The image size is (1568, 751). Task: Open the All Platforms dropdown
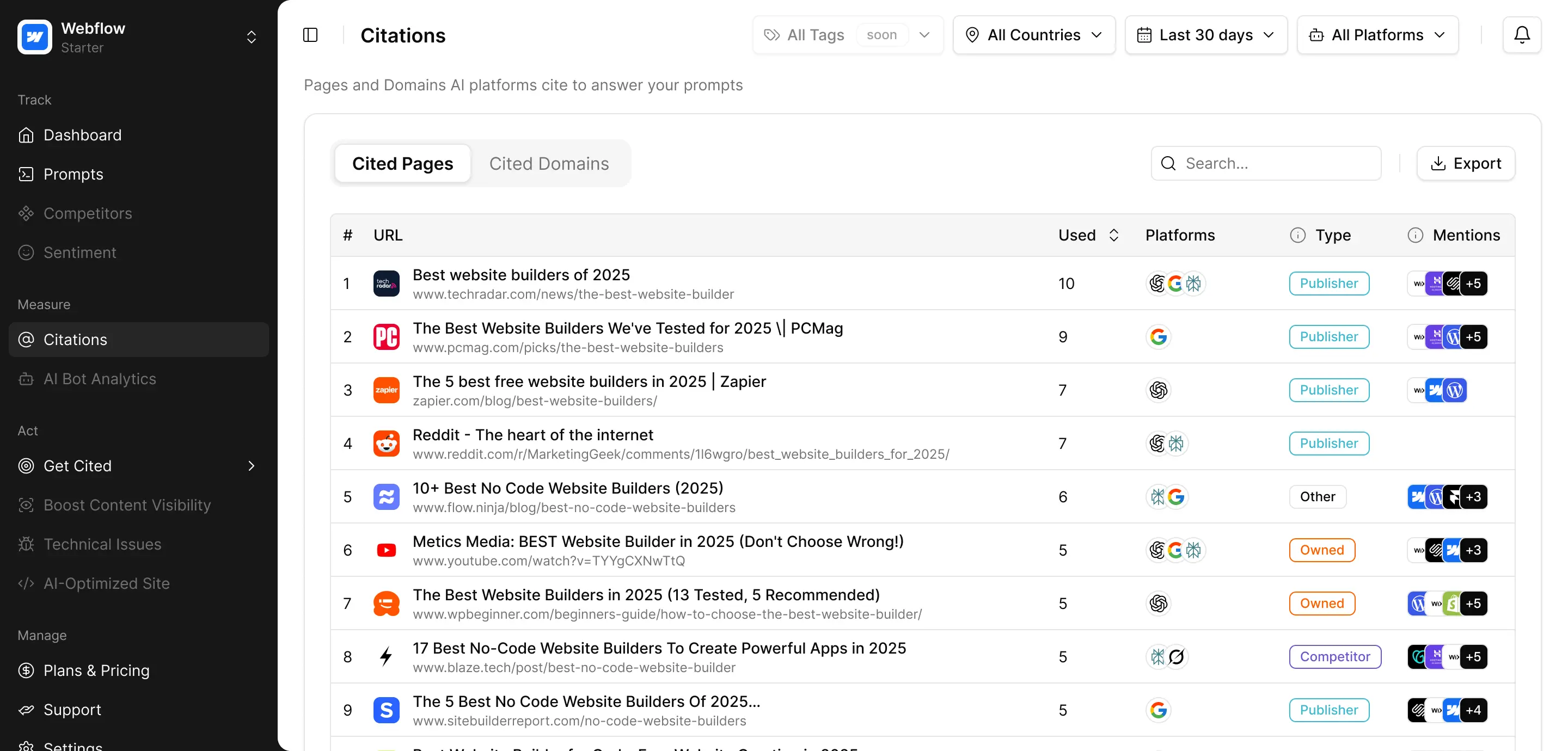tap(1377, 35)
